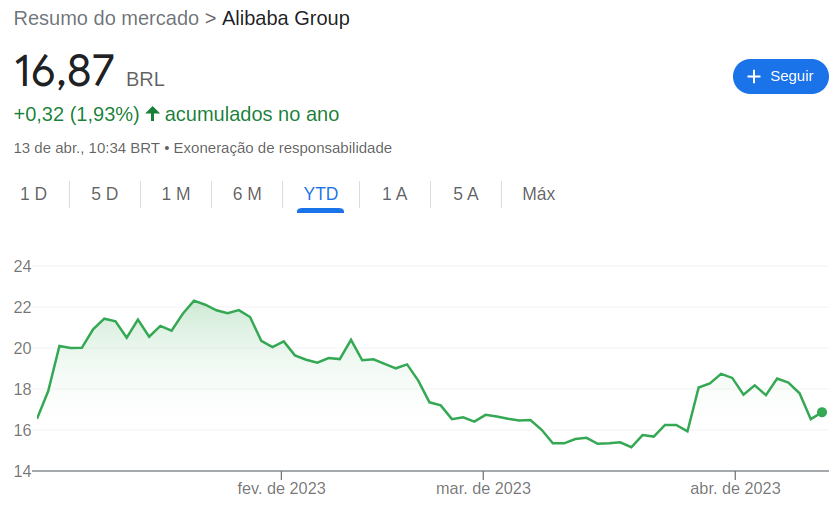Select the 5 D range tab
Viewport: 839px width, 505px height.
(104, 194)
